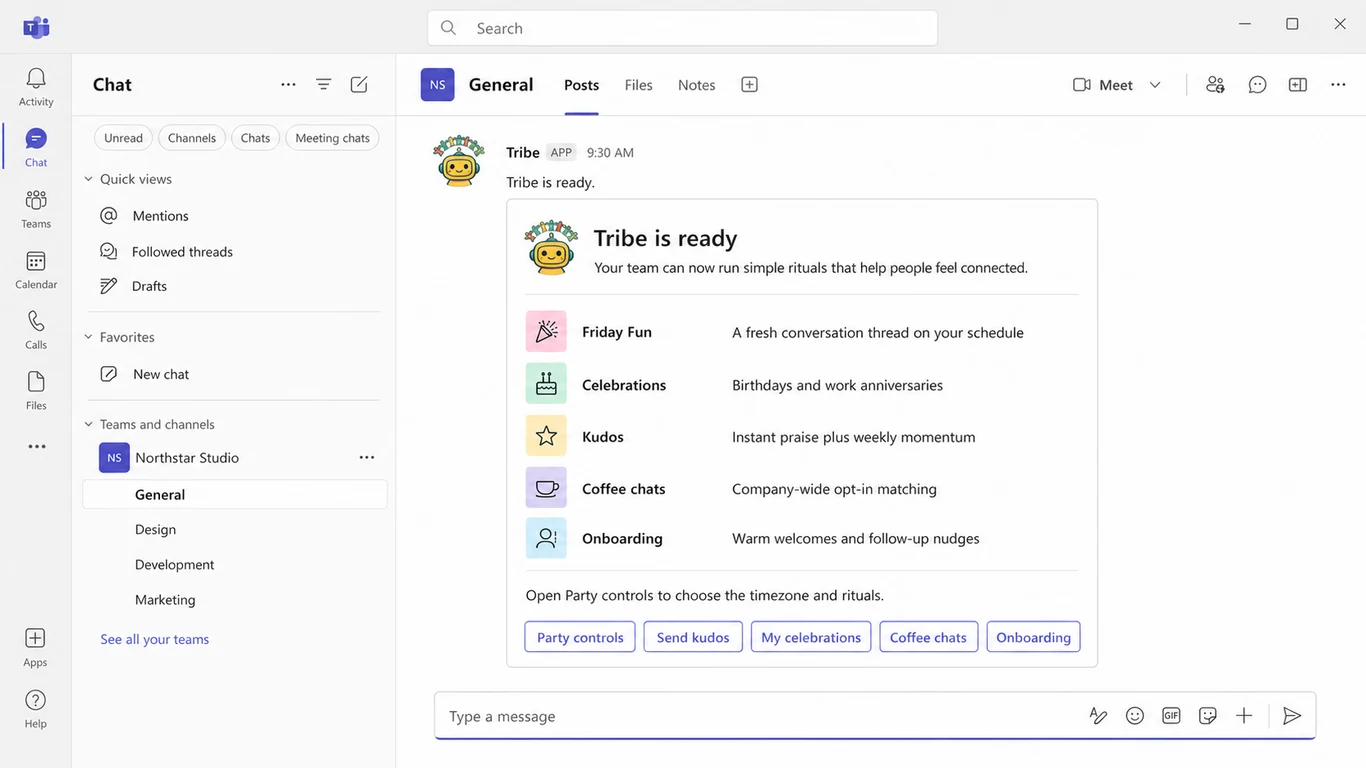The height and width of the screenshot is (768, 1366).
Task: Select the General channel
Action: click(x=235, y=494)
